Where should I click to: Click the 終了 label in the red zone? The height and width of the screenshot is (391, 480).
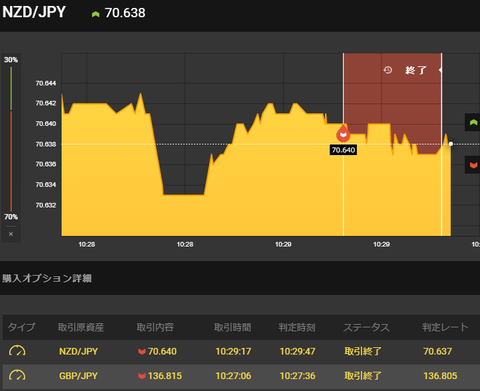416,70
